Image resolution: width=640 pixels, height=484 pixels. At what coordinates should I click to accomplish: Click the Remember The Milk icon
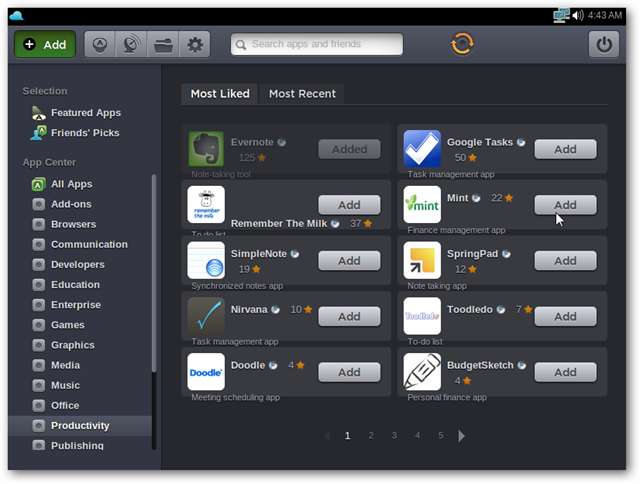(x=206, y=205)
